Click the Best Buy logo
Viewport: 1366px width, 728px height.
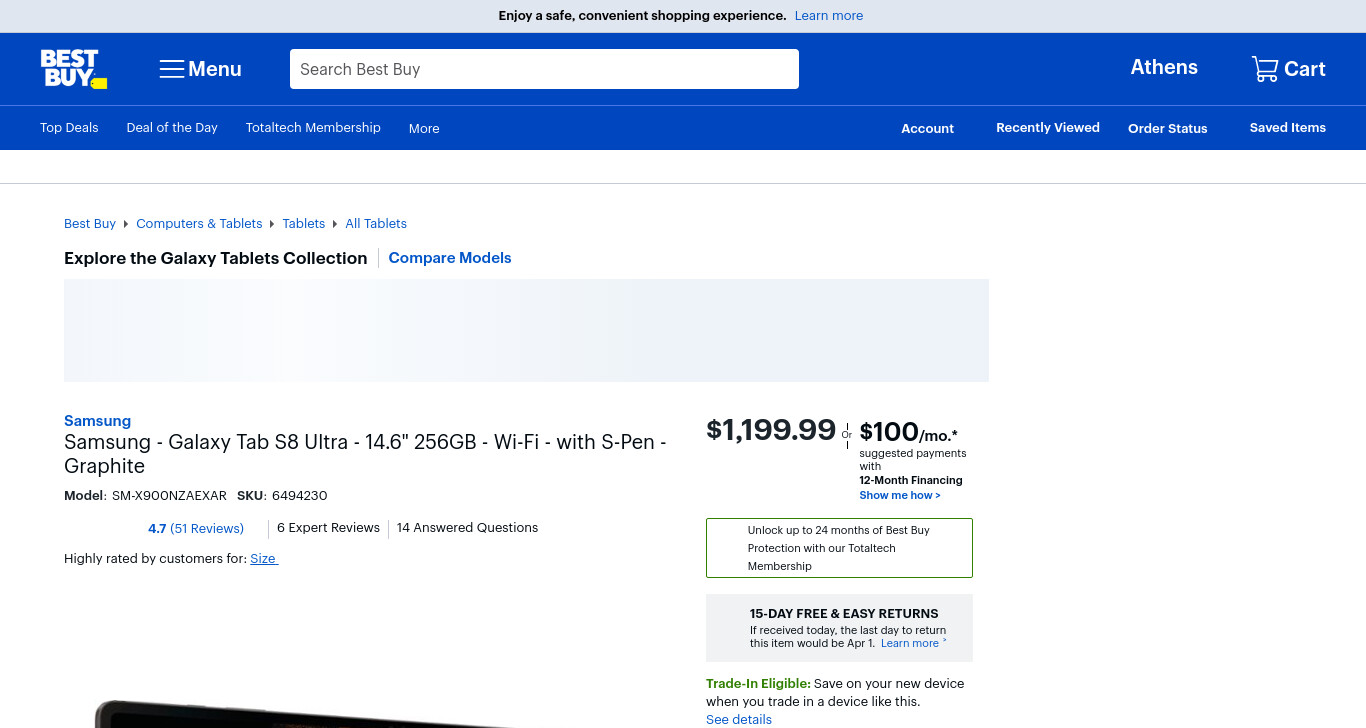pos(73,69)
